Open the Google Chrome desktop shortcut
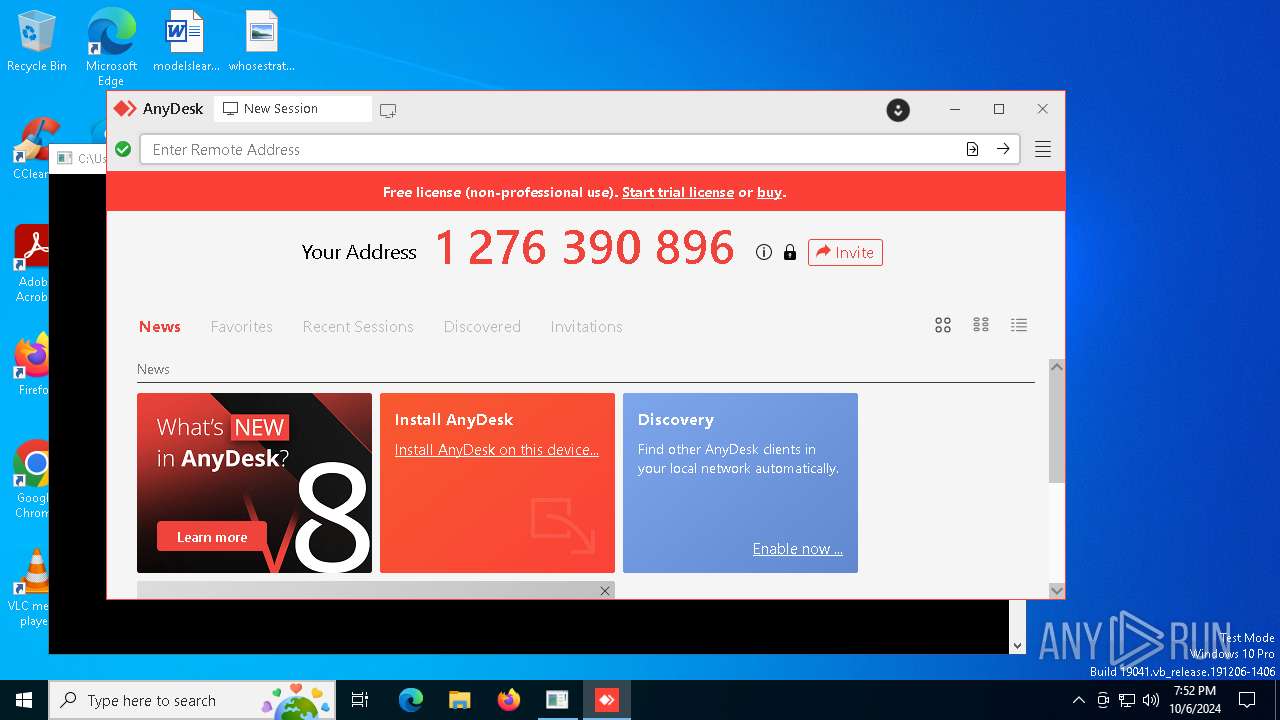Viewport: 1280px width, 720px height. pos(33,480)
